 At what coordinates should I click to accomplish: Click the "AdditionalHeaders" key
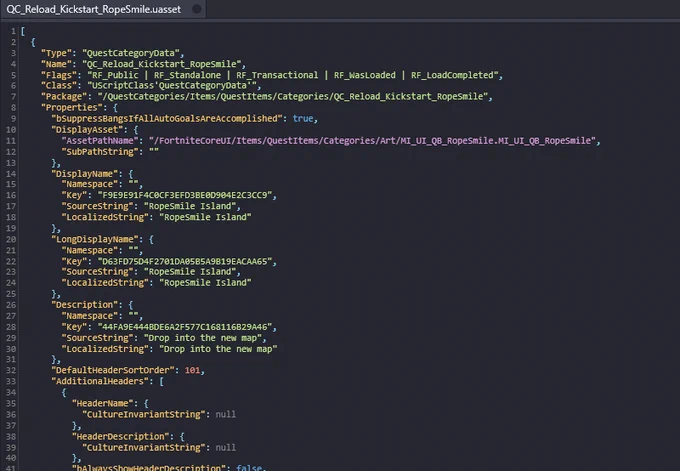point(100,381)
